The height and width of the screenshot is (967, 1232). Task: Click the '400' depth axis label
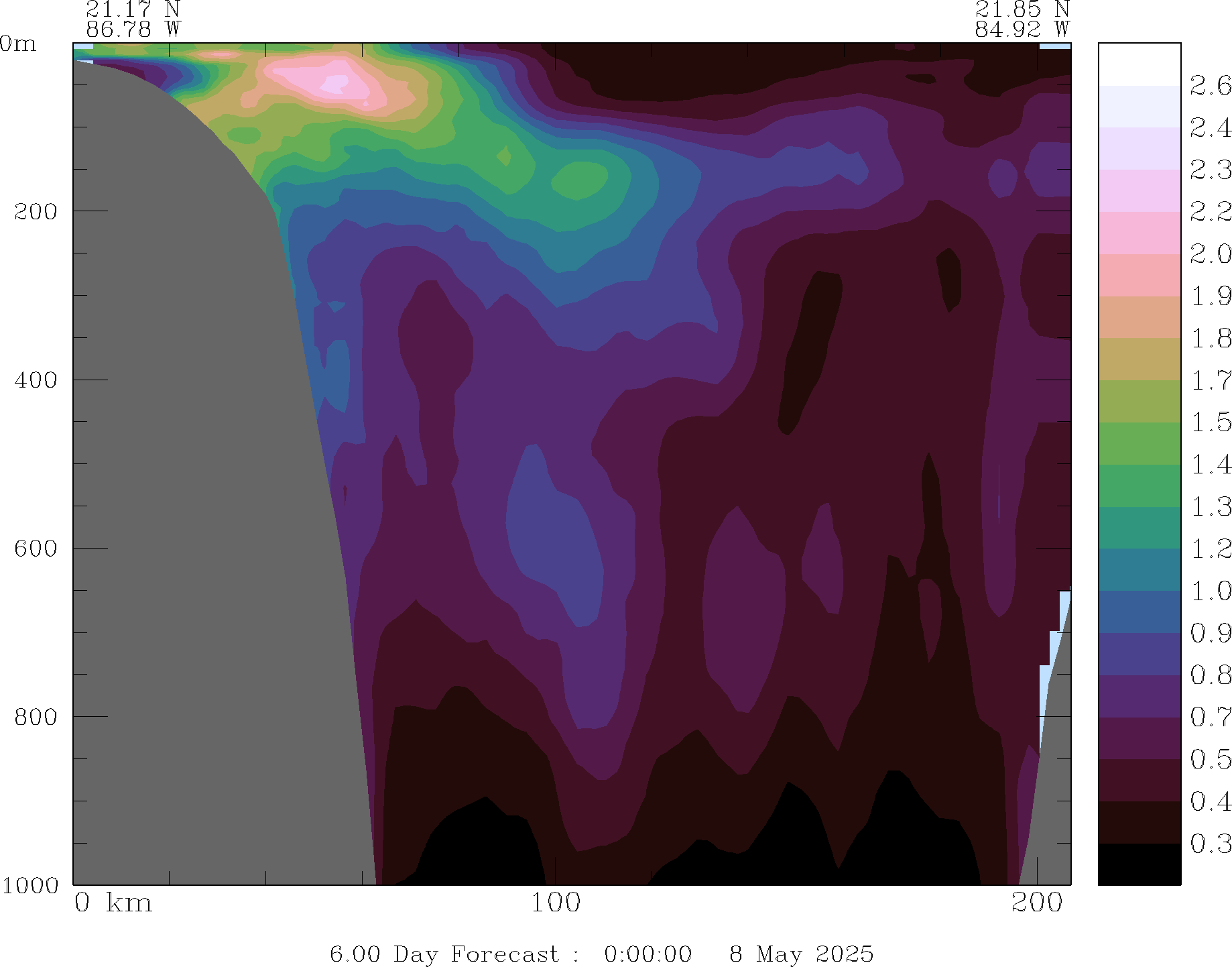tap(37, 380)
